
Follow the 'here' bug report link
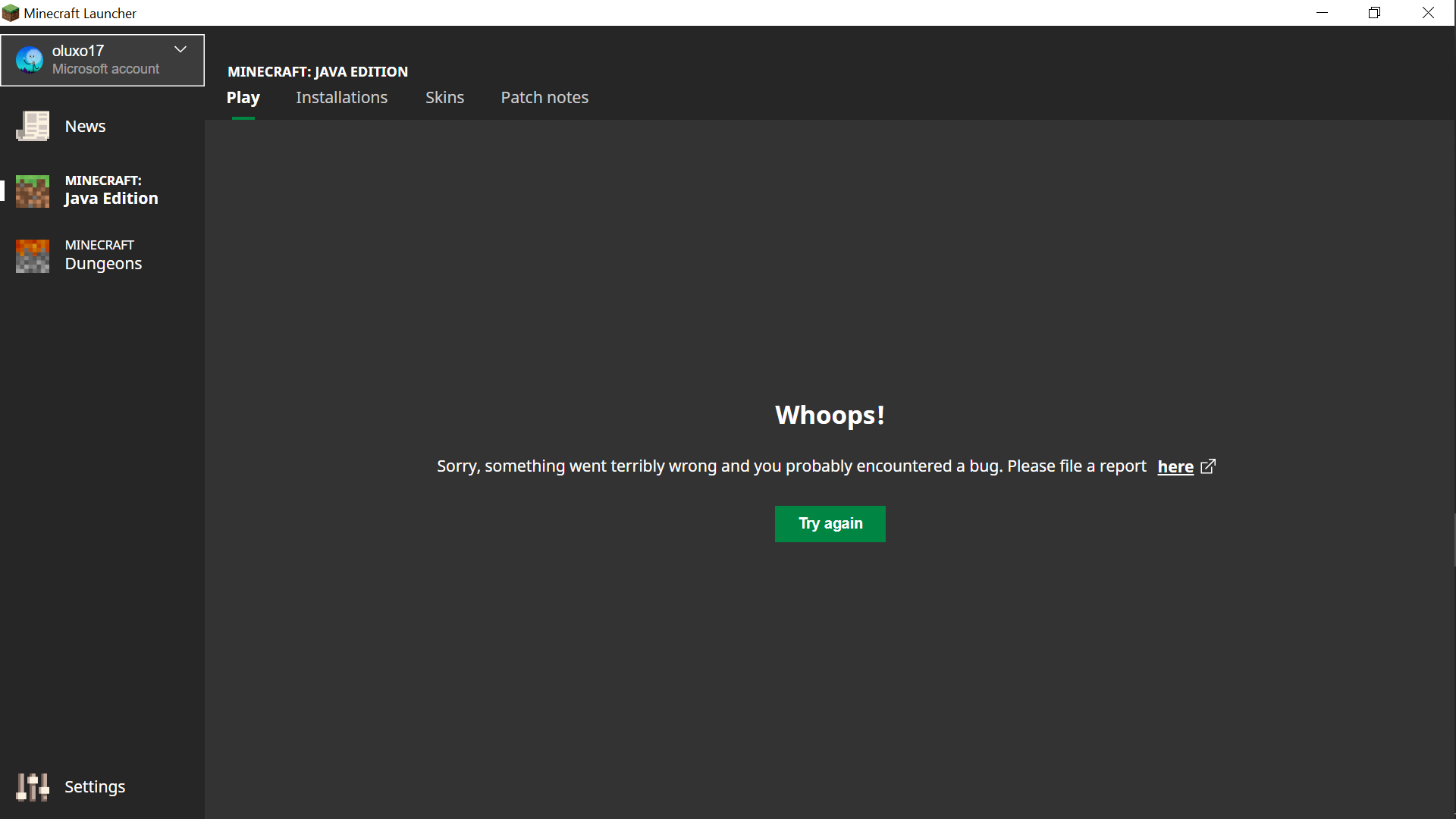[x=1175, y=467]
